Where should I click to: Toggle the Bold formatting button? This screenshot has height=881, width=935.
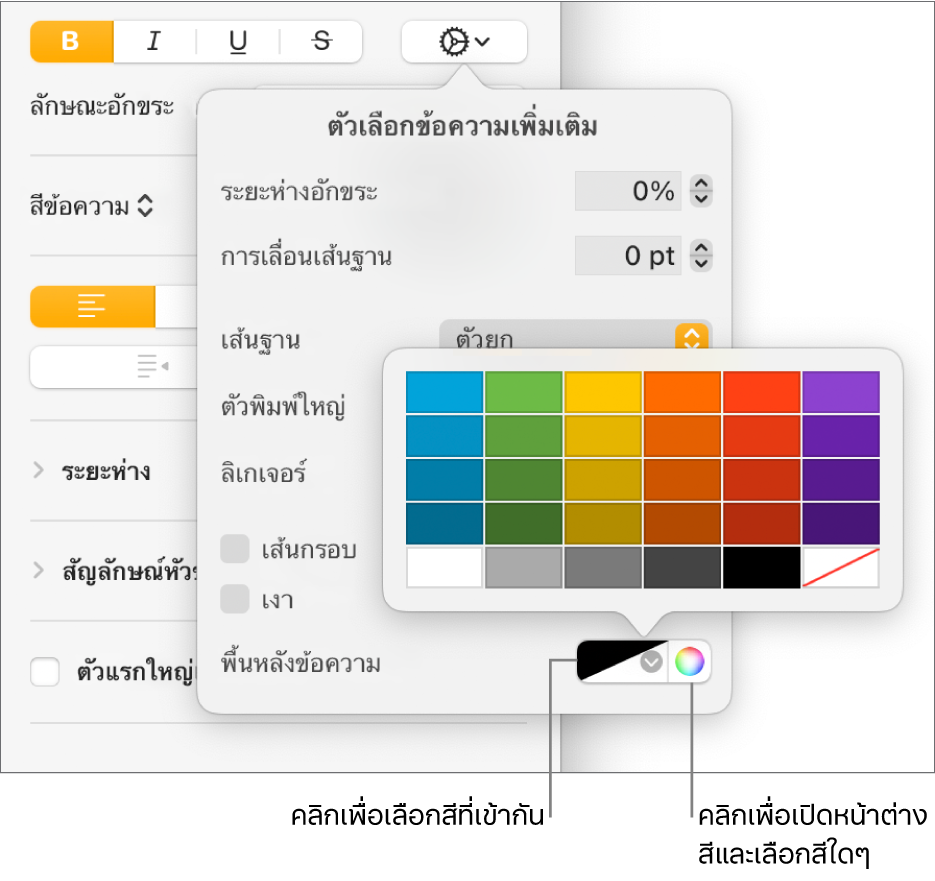[72, 42]
